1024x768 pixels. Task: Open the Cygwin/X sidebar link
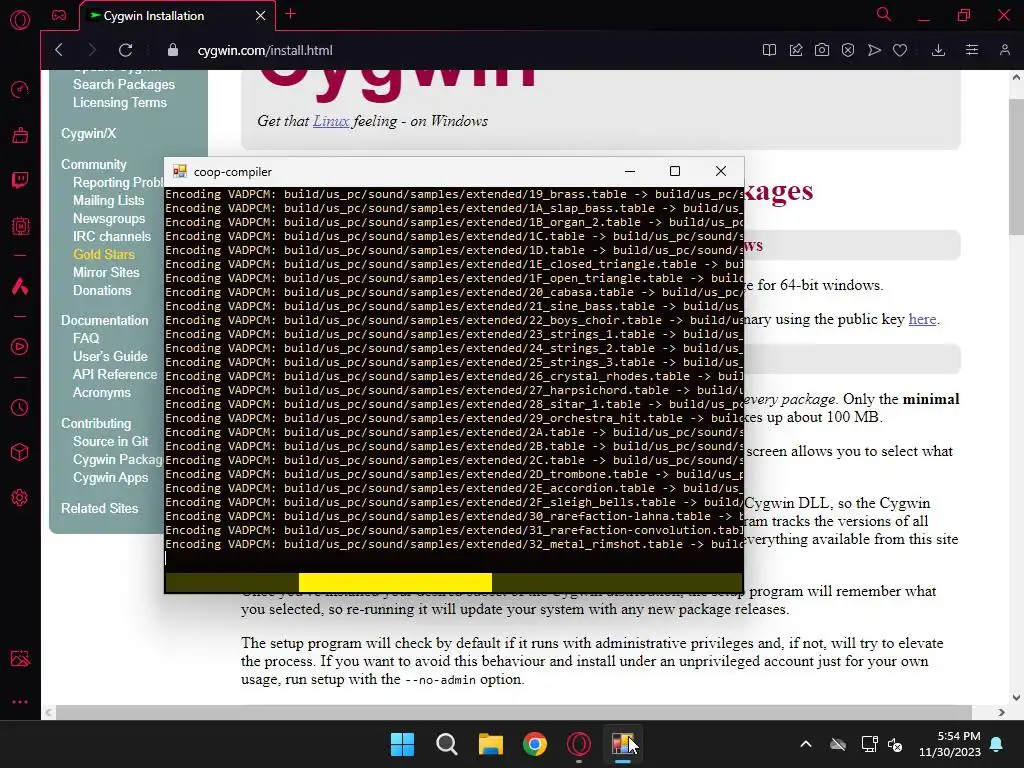tap(89, 133)
